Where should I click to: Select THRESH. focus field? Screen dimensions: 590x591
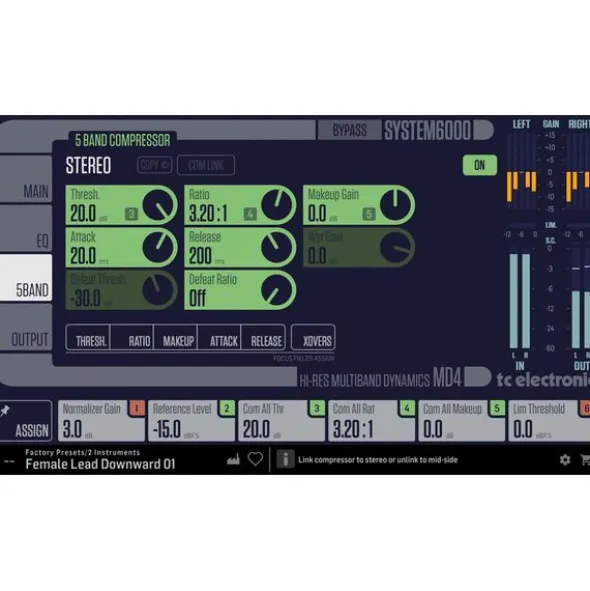pyautogui.click(x=88, y=337)
